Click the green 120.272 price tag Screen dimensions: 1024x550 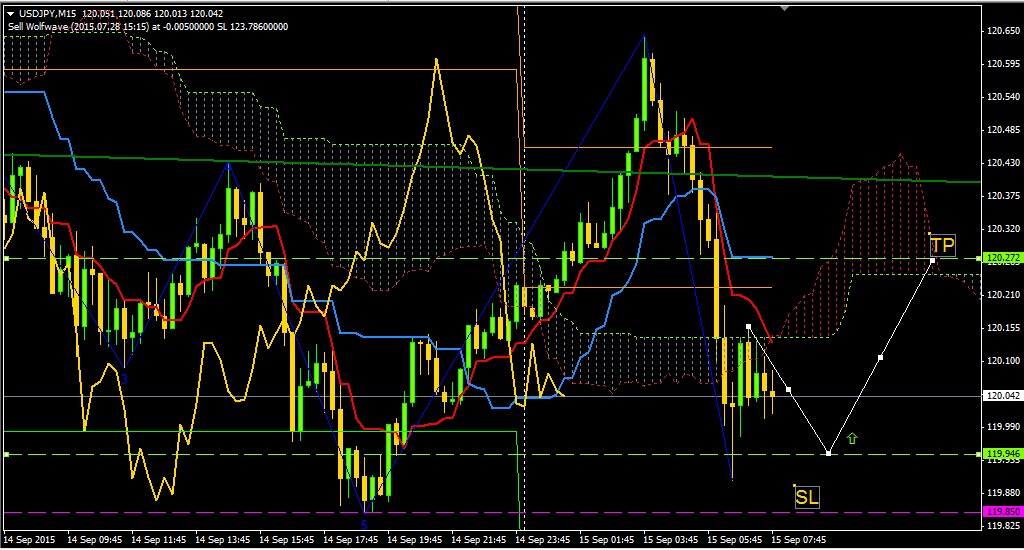click(1002, 258)
